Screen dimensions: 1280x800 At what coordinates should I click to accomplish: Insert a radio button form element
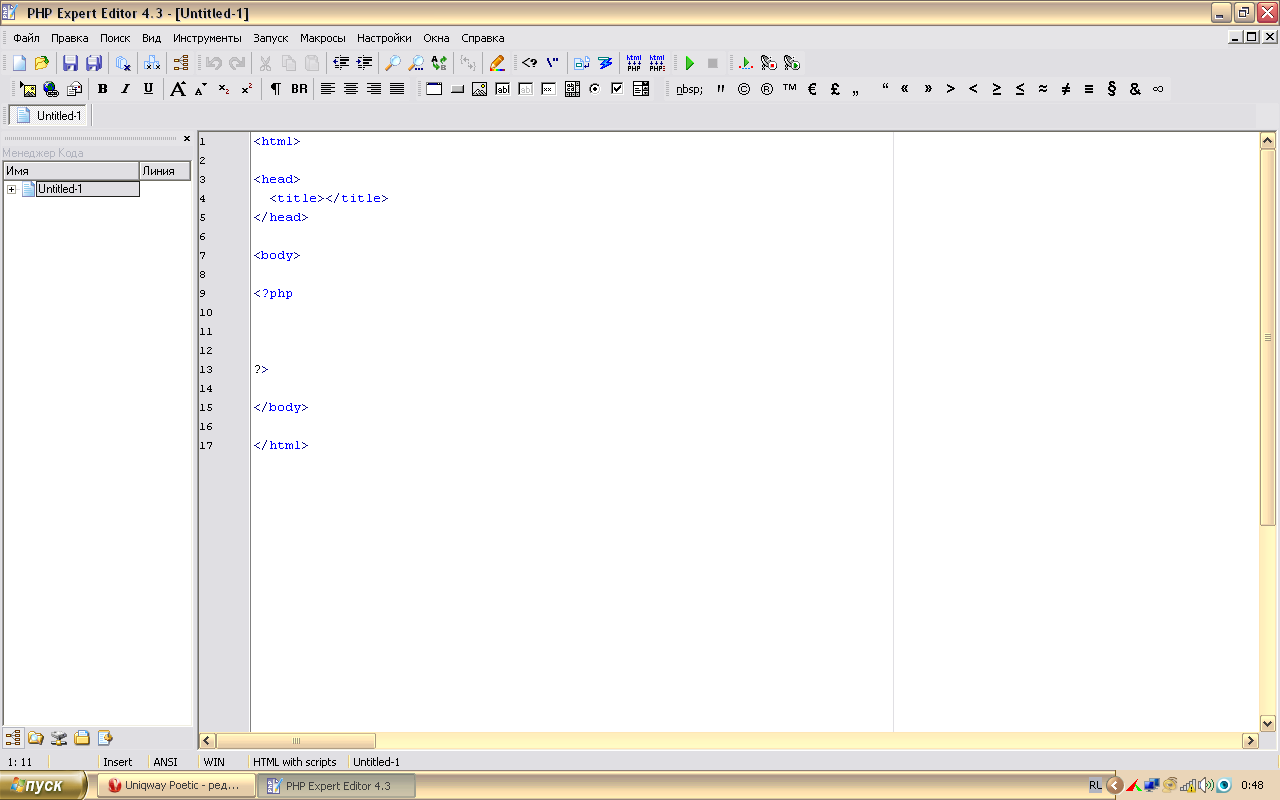[594, 89]
